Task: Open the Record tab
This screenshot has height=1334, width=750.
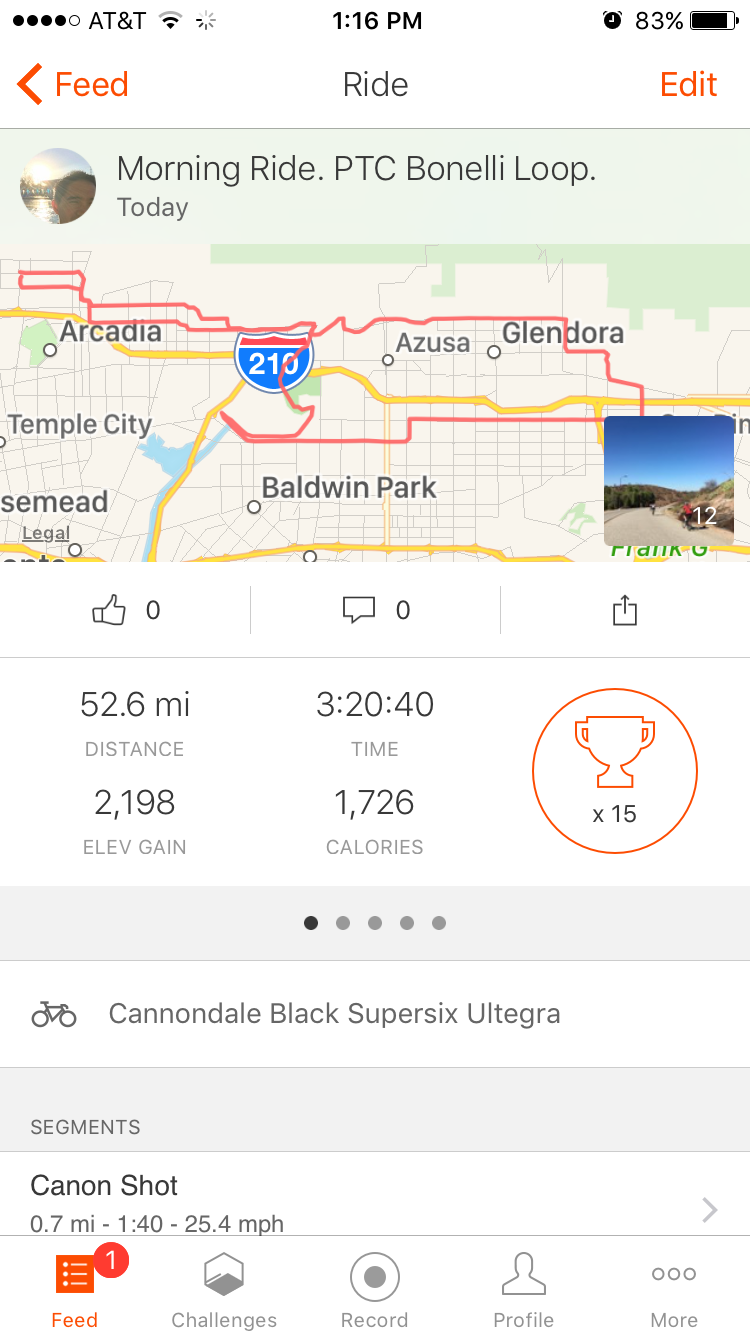Action: 375,1290
